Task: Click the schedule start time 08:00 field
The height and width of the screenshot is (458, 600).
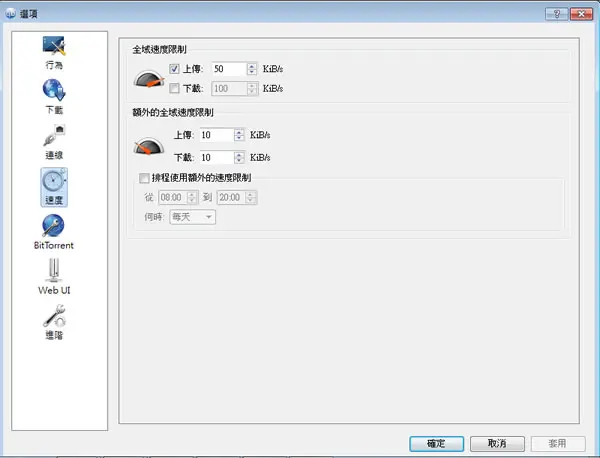Action: [173, 197]
